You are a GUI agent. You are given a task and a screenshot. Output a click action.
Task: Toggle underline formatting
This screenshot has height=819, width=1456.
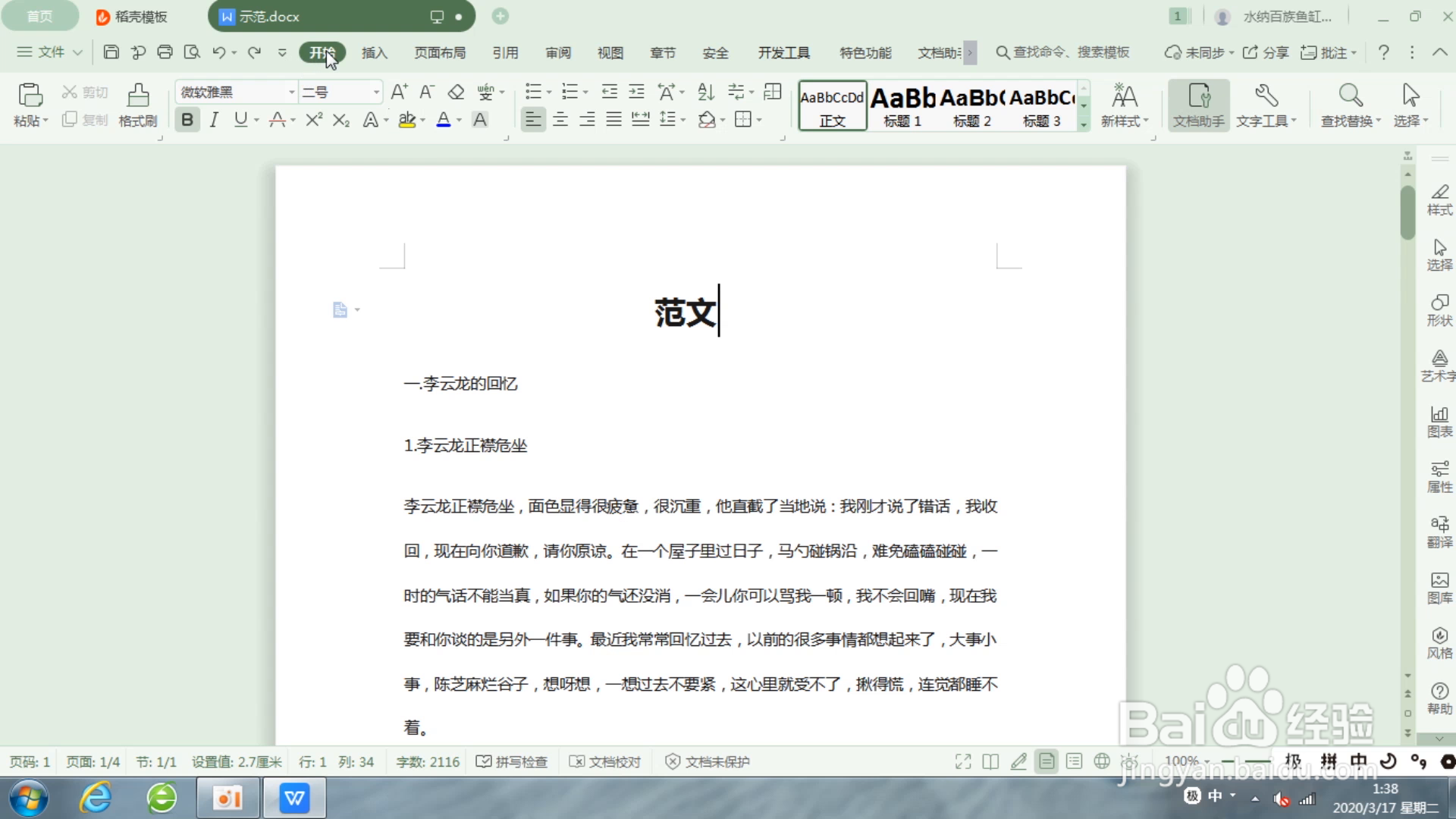pos(240,119)
